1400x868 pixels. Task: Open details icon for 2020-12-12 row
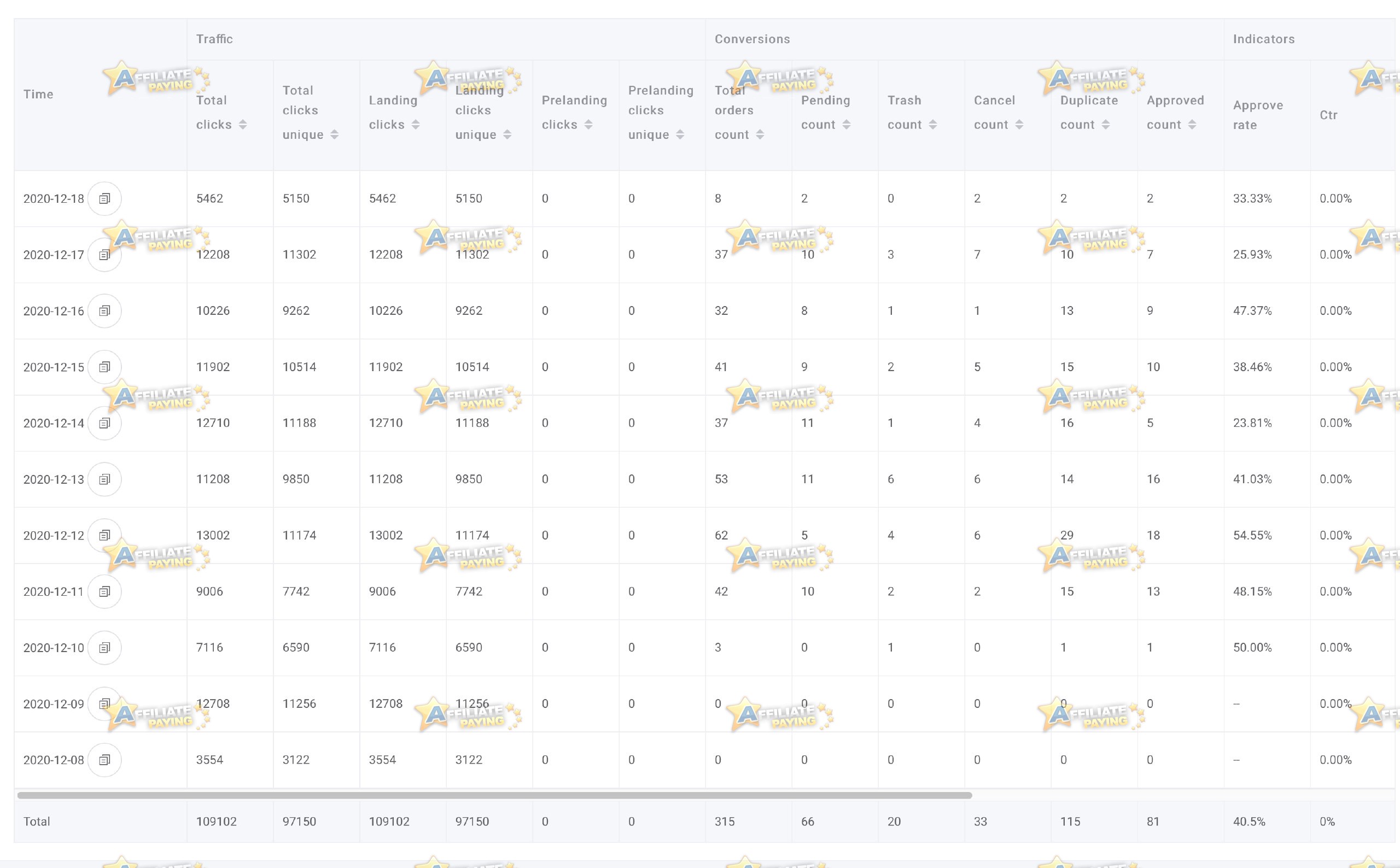pyautogui.click(x=104, y=536)
